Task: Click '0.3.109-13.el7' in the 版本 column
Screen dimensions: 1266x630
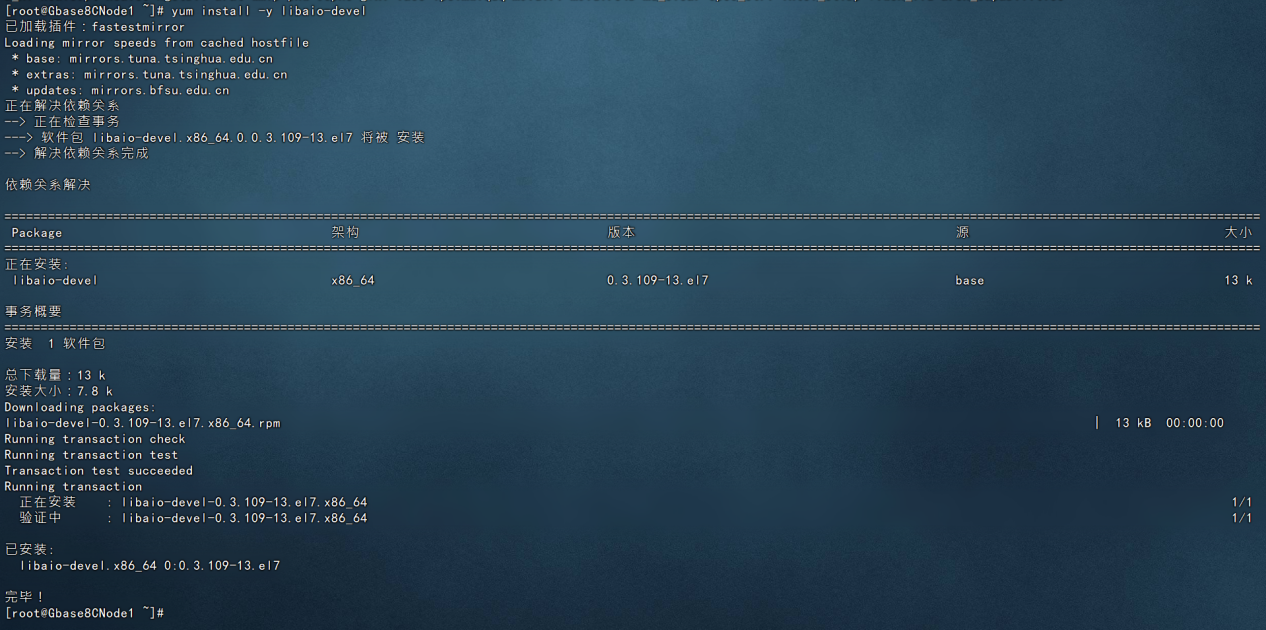Action: click(658, 281)
